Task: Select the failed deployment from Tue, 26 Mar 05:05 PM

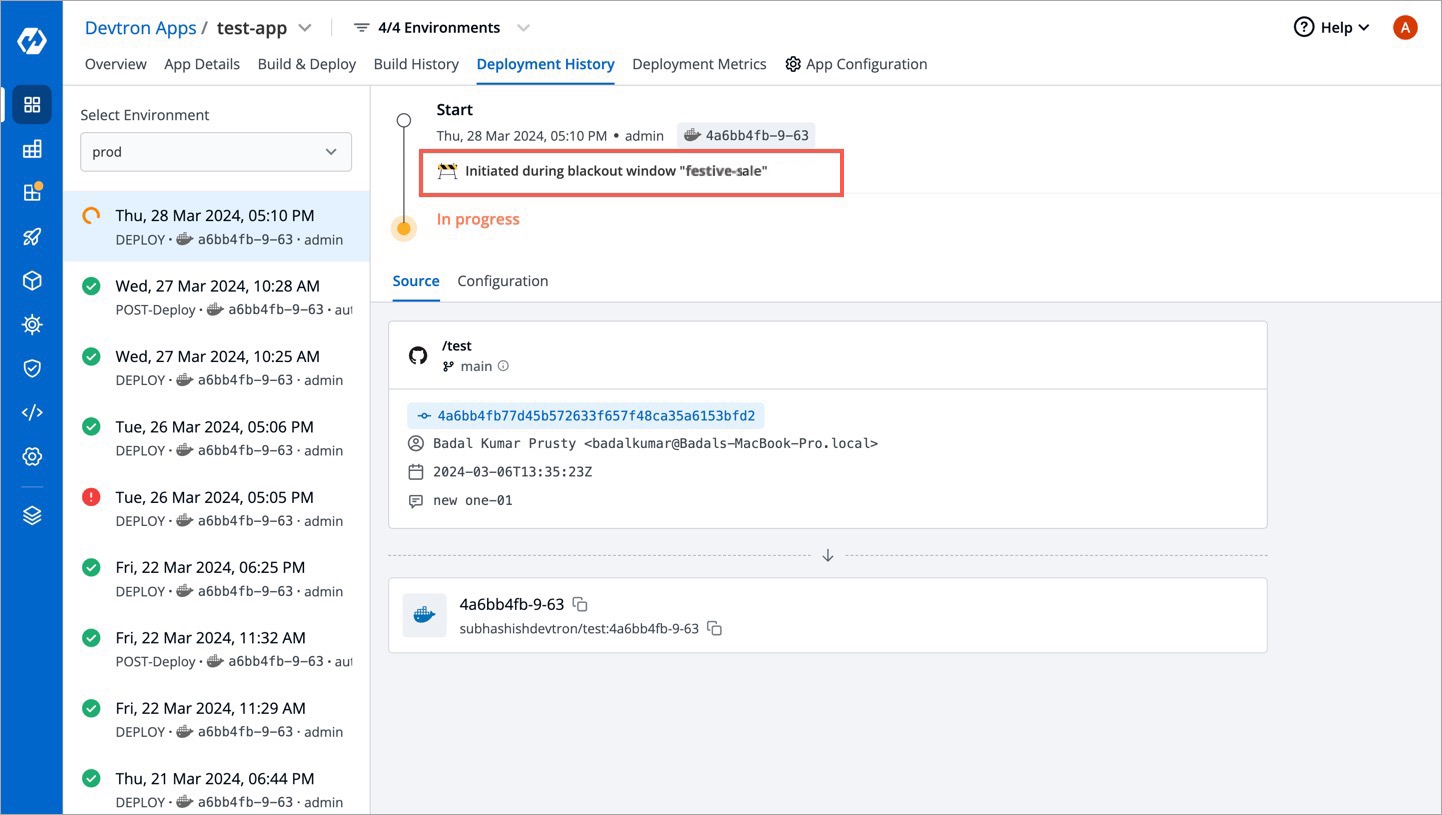Action: point(215,507)
